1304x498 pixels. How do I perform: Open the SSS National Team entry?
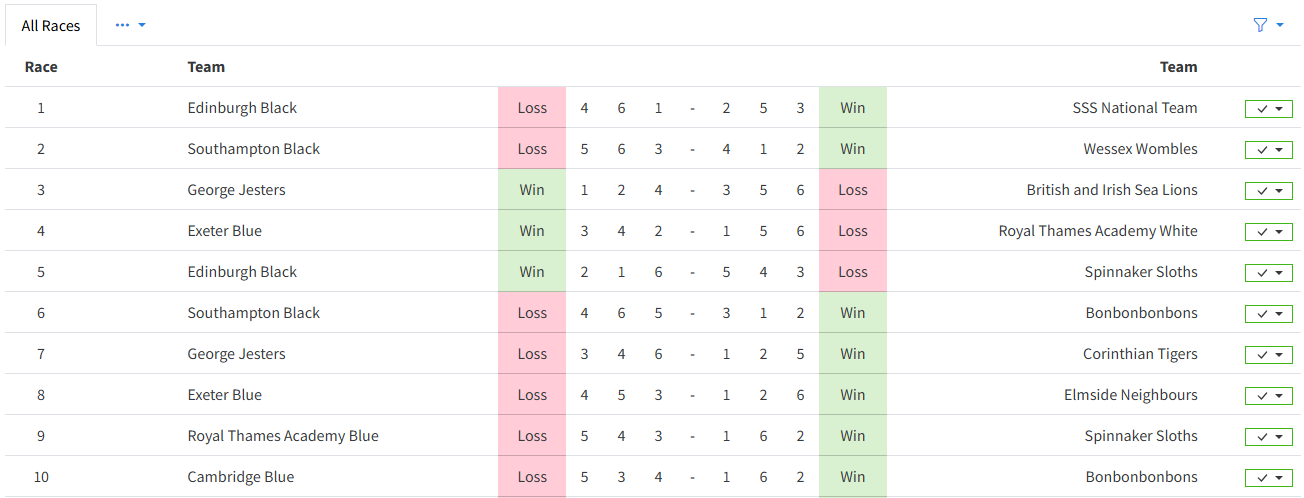coord(1134,108)
